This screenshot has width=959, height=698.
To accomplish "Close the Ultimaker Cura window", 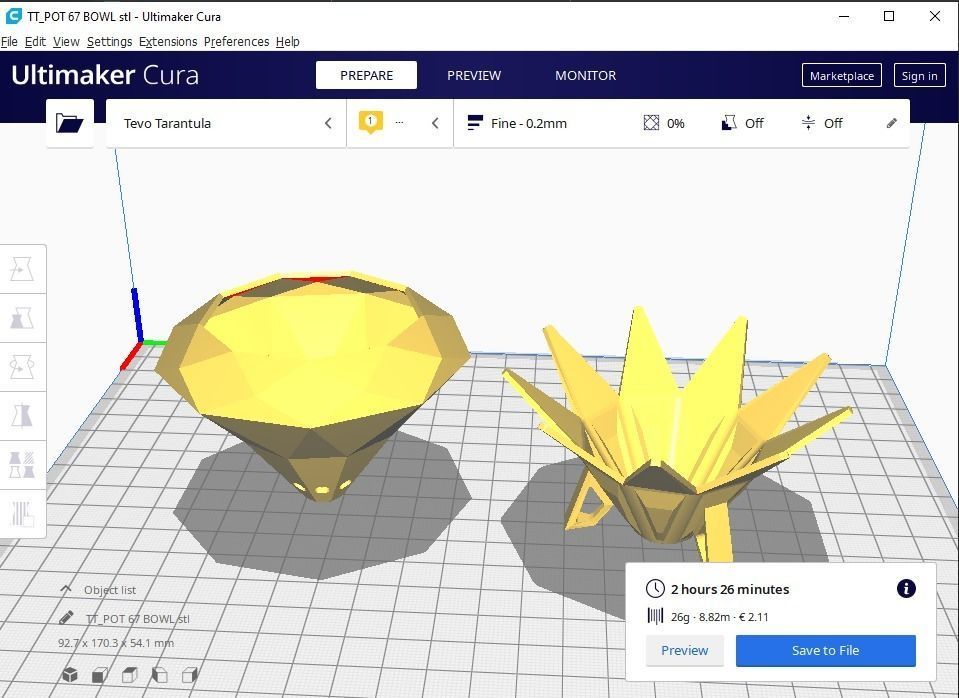I will pos(935,17).
